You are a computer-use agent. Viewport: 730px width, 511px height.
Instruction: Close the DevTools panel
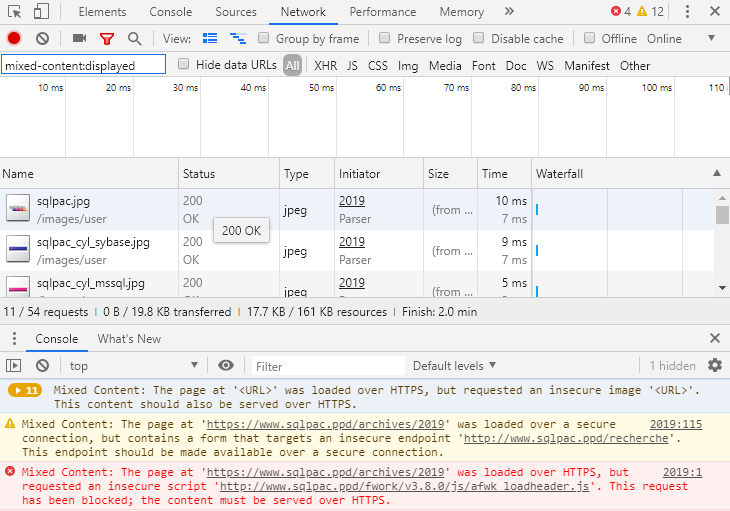715,11
